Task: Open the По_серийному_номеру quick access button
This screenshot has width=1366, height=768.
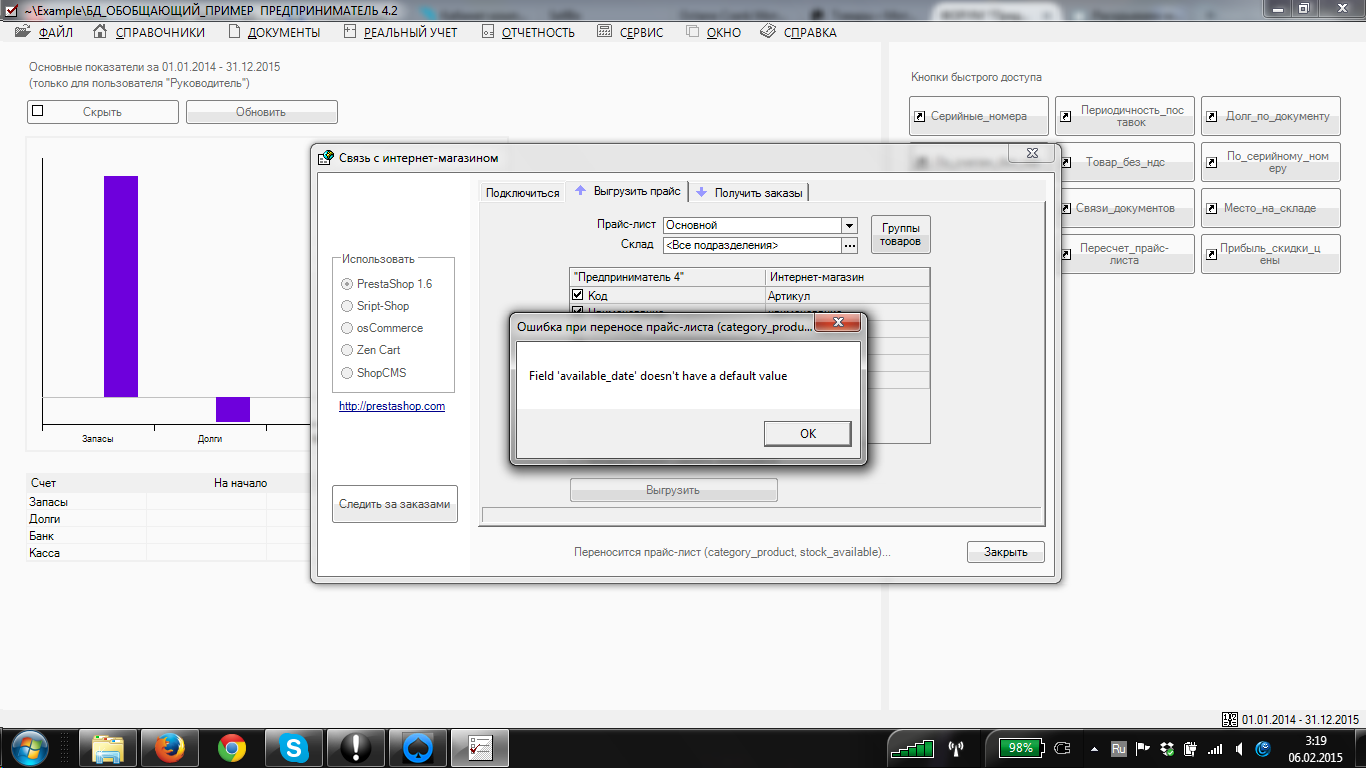Action: [1271, 162]
